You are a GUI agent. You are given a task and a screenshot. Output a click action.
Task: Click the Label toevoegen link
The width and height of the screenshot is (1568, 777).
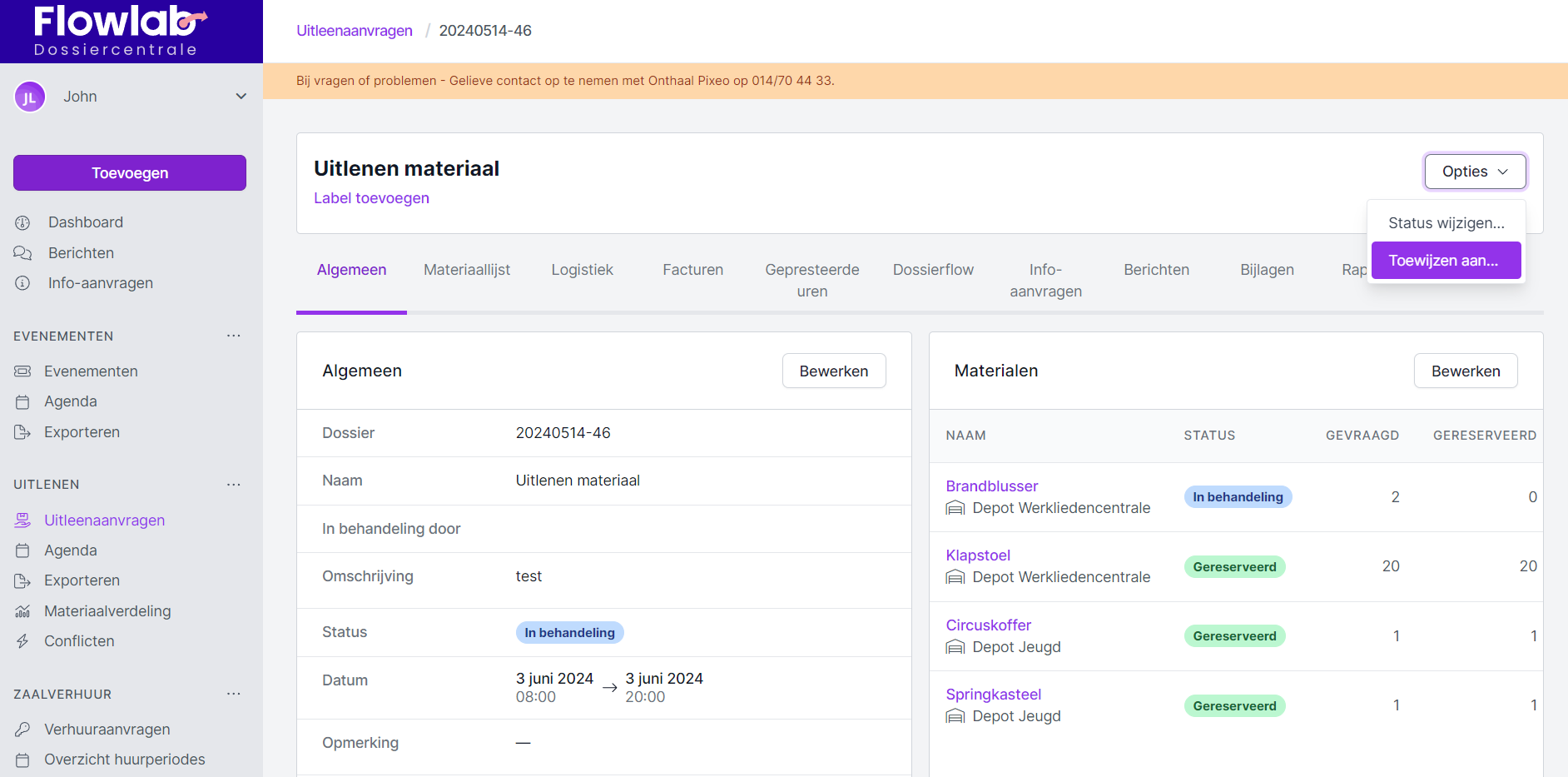tap(371, 198)
